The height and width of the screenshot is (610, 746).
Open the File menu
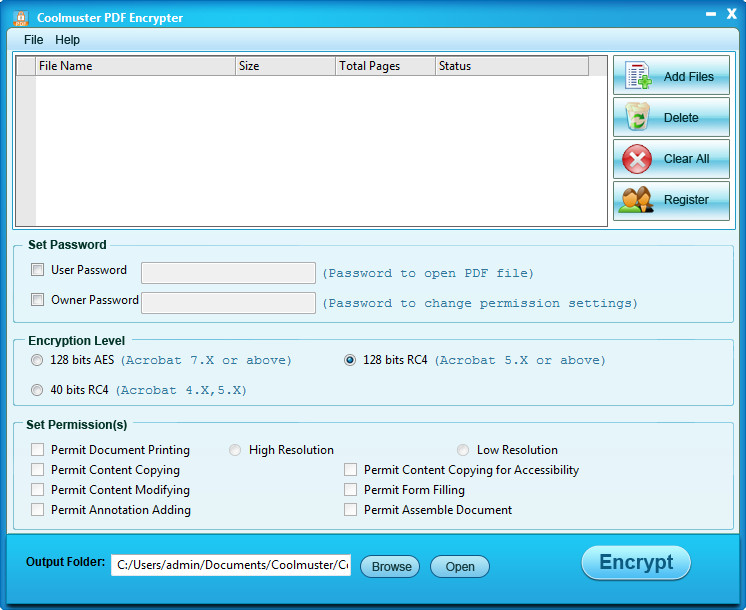coord(33,39)
